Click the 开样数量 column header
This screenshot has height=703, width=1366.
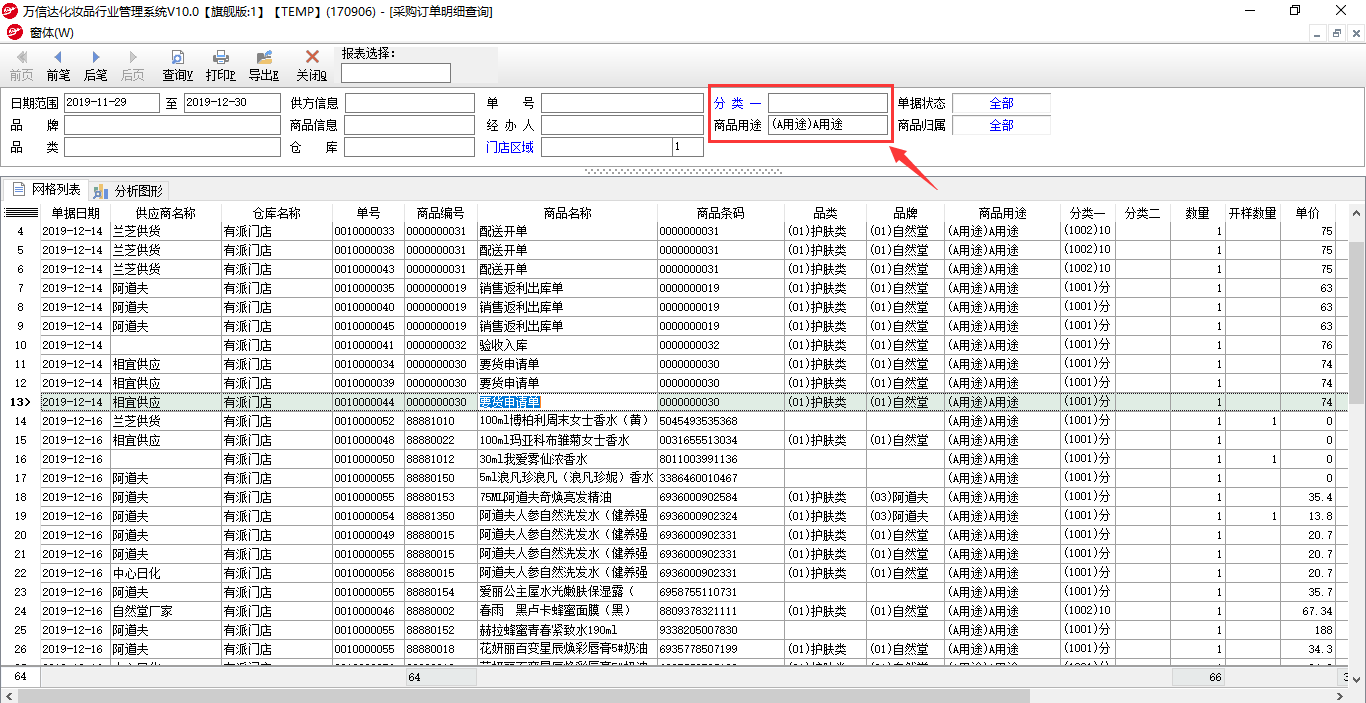tap(1252, 213)
